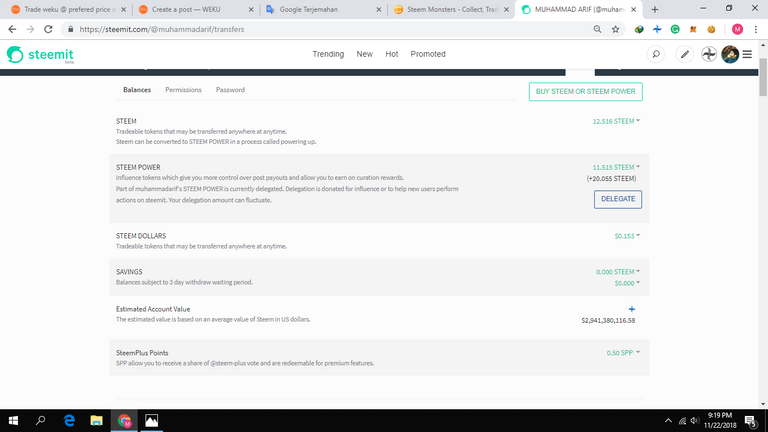This screenshot has height=432, width=768.
Task: Click the Delegate button
Action: (x=618, y=199)
